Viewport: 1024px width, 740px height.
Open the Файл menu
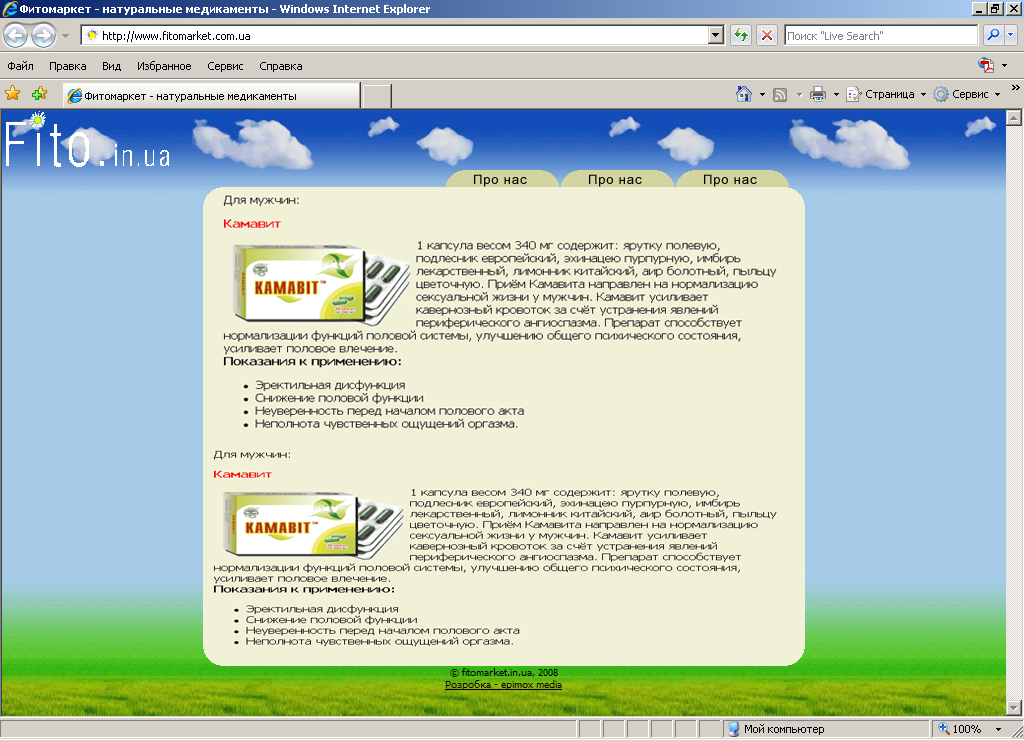point(20,66)
